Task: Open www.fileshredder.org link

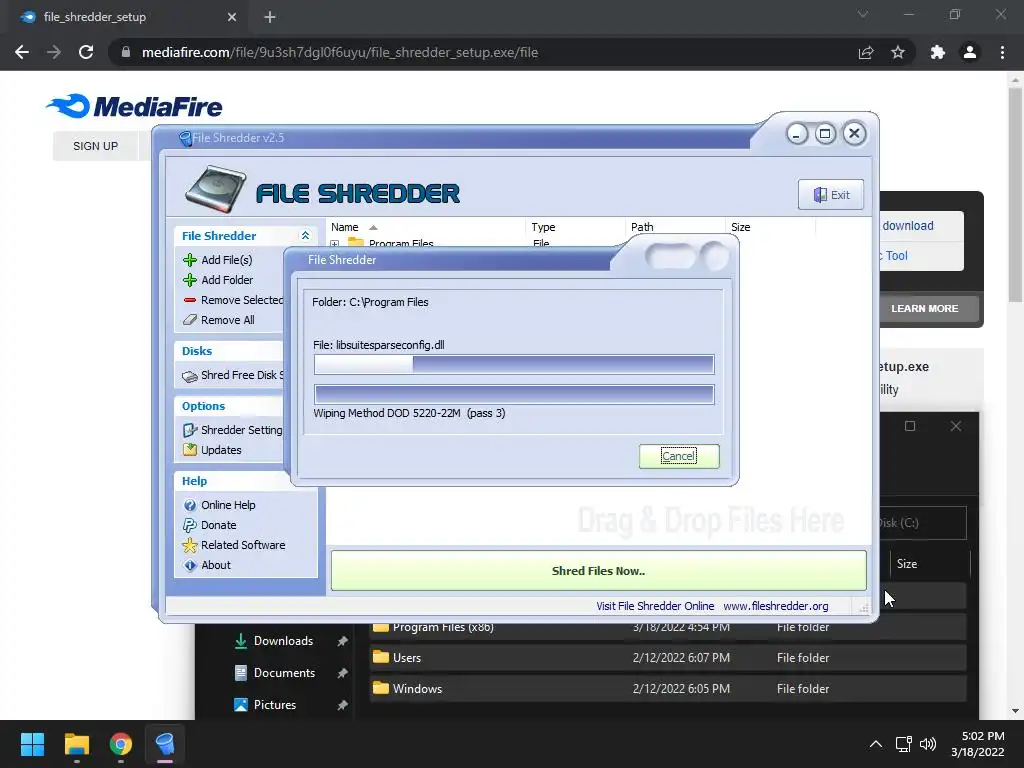Action: click(776, 606)
